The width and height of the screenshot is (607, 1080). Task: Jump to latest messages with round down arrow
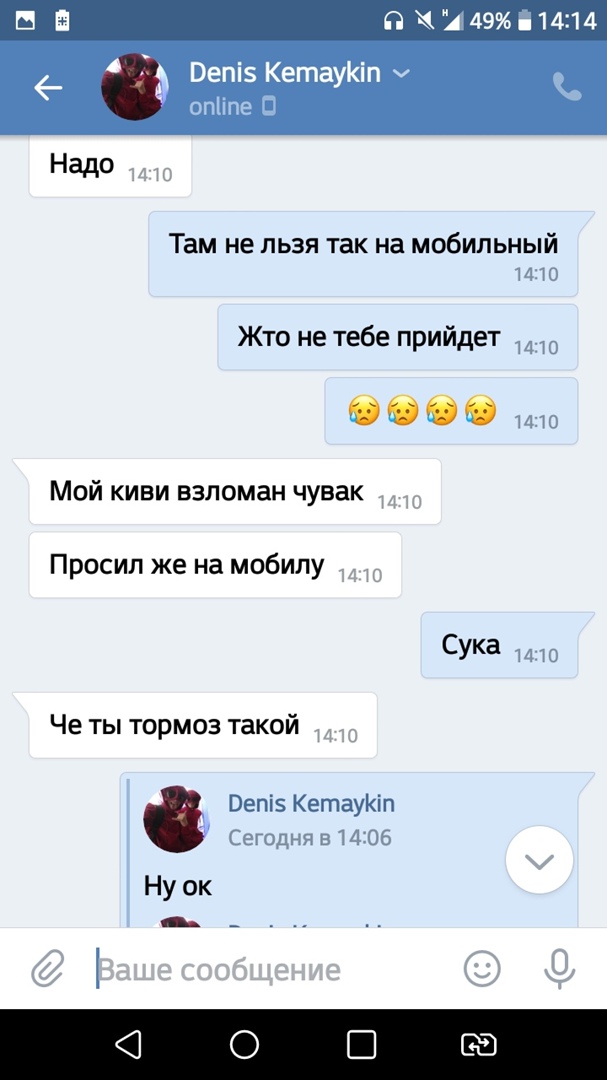(x=539, y=860)
